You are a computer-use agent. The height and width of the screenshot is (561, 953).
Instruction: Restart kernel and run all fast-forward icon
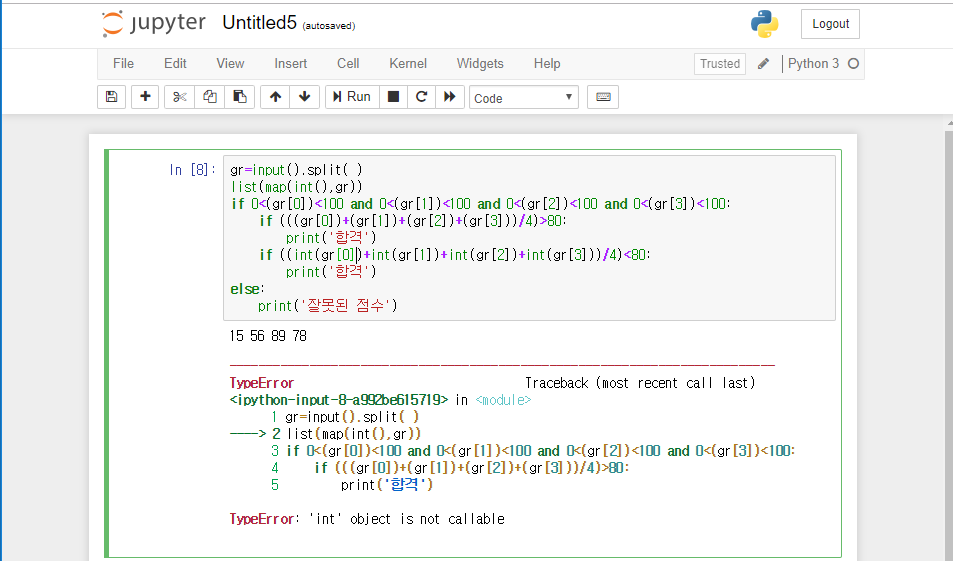click(450, 97)
